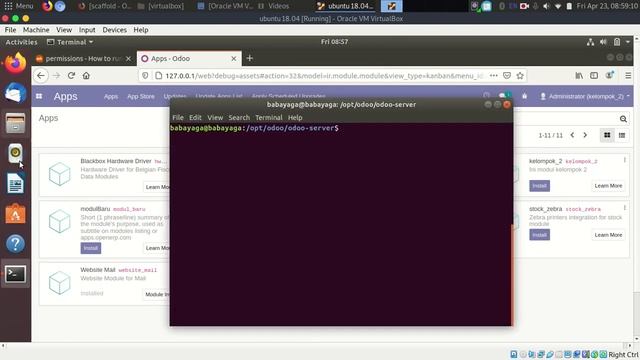Open Odoo debug bug icon

coord(524,96)
